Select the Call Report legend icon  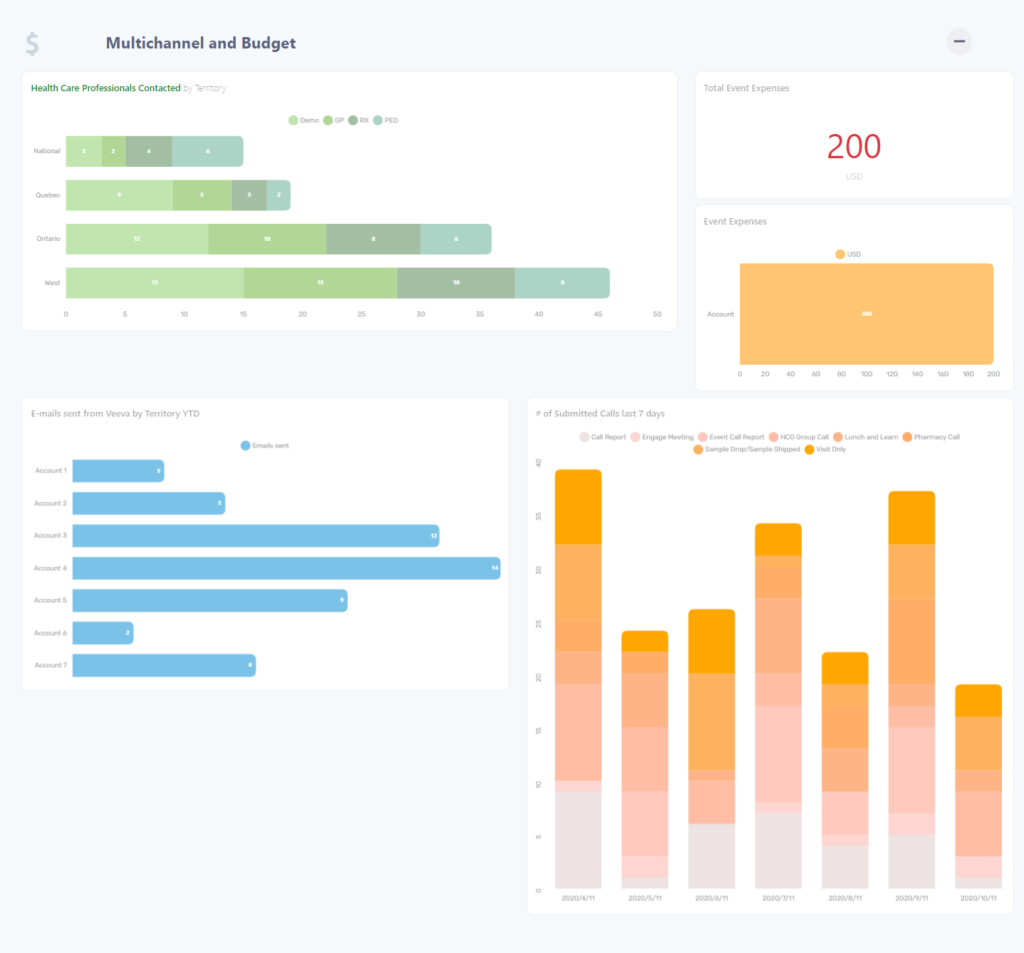point(583,436)
